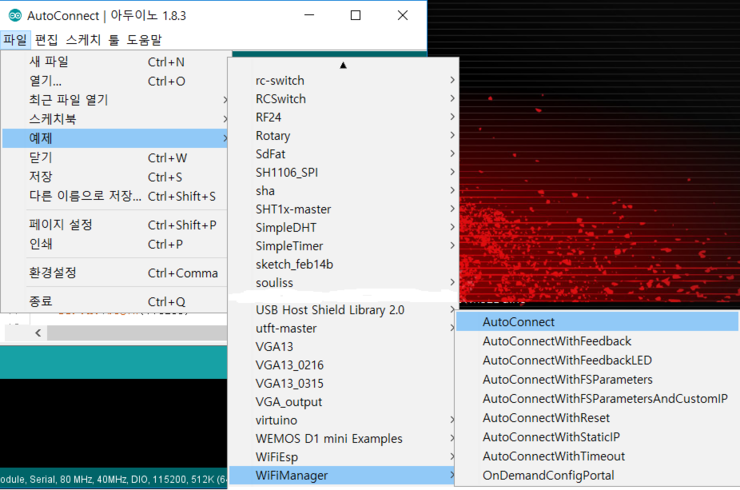
Task: Open the AutoConnect example sketch
Action: click(597, 322)
